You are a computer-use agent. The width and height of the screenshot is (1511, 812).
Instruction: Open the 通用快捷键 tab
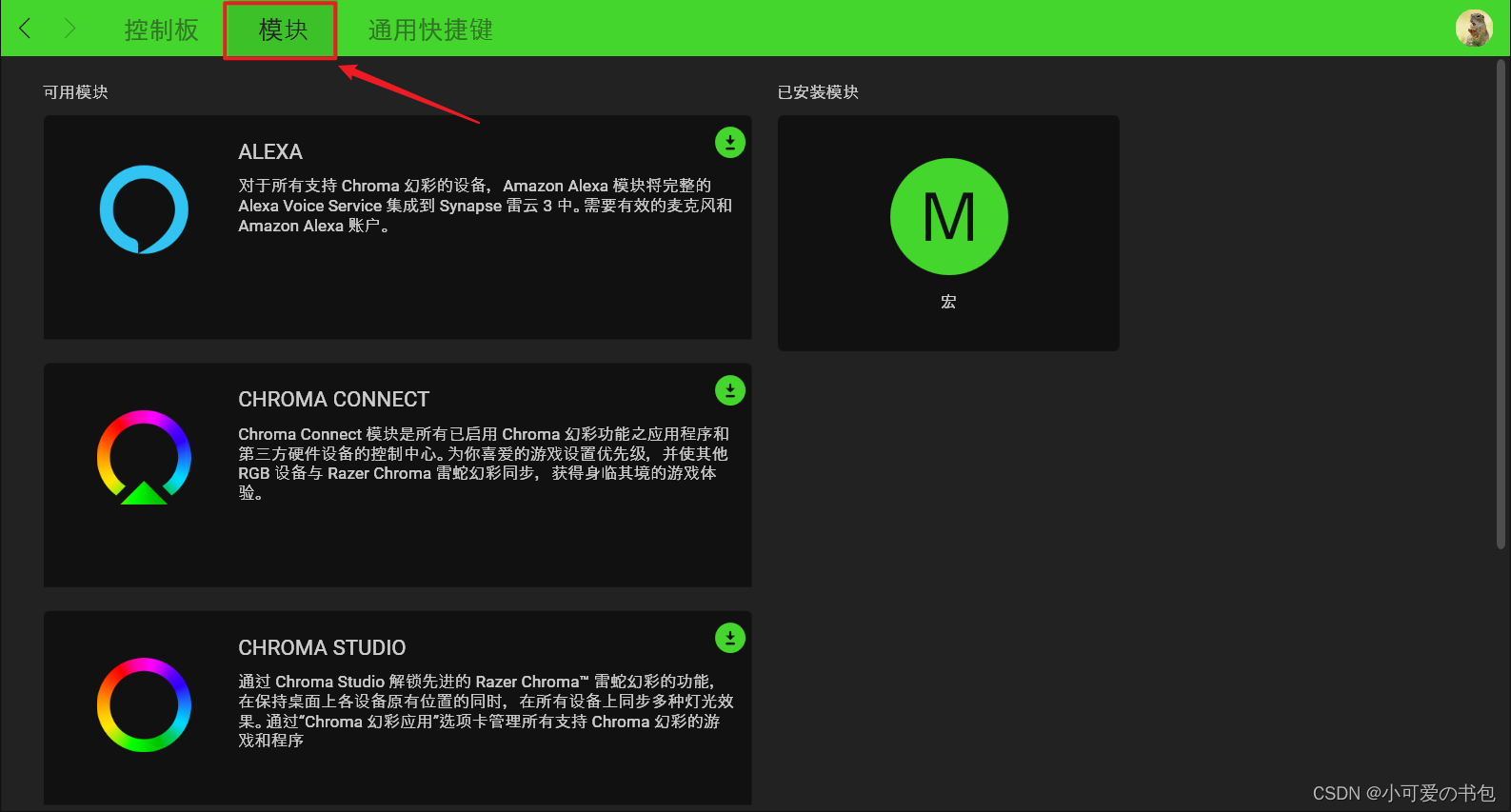430,30
